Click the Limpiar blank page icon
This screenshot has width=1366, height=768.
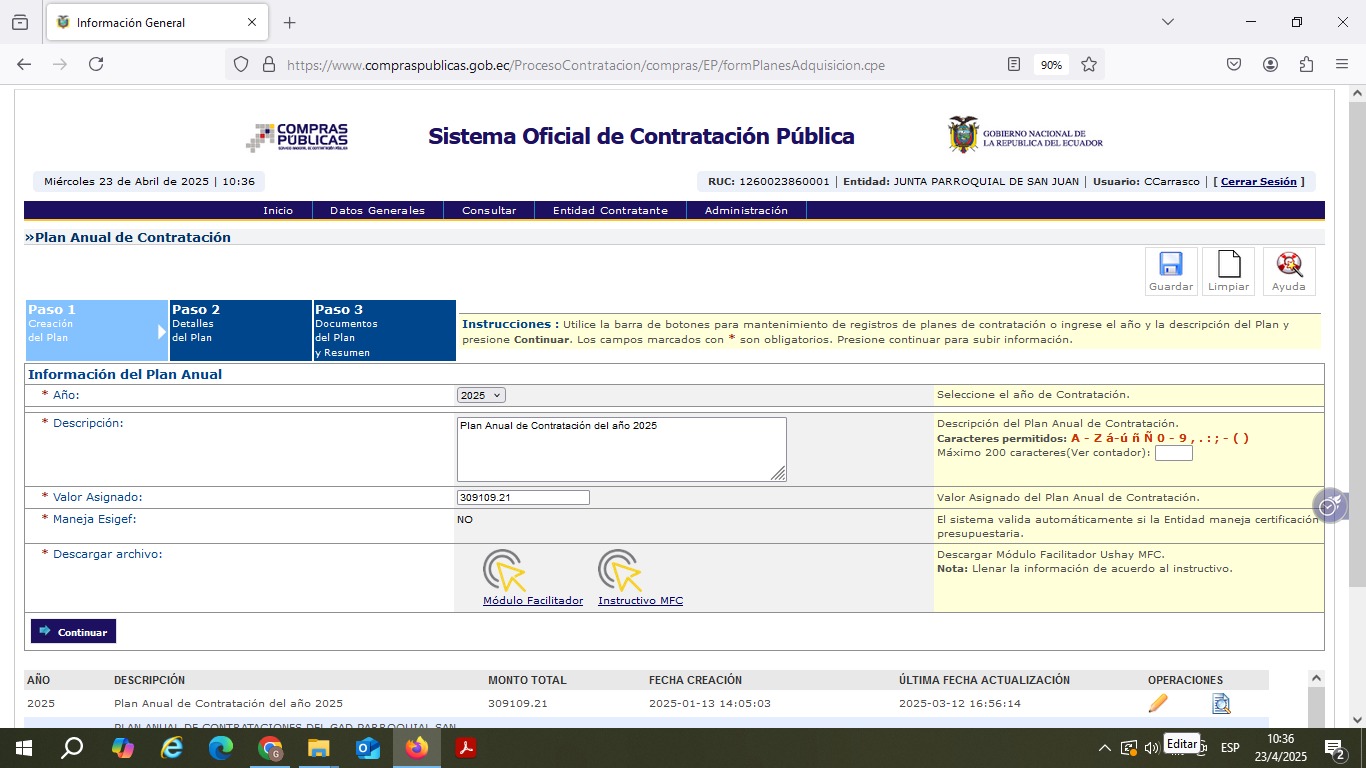pyautogui.click(x=1228, y=265)
